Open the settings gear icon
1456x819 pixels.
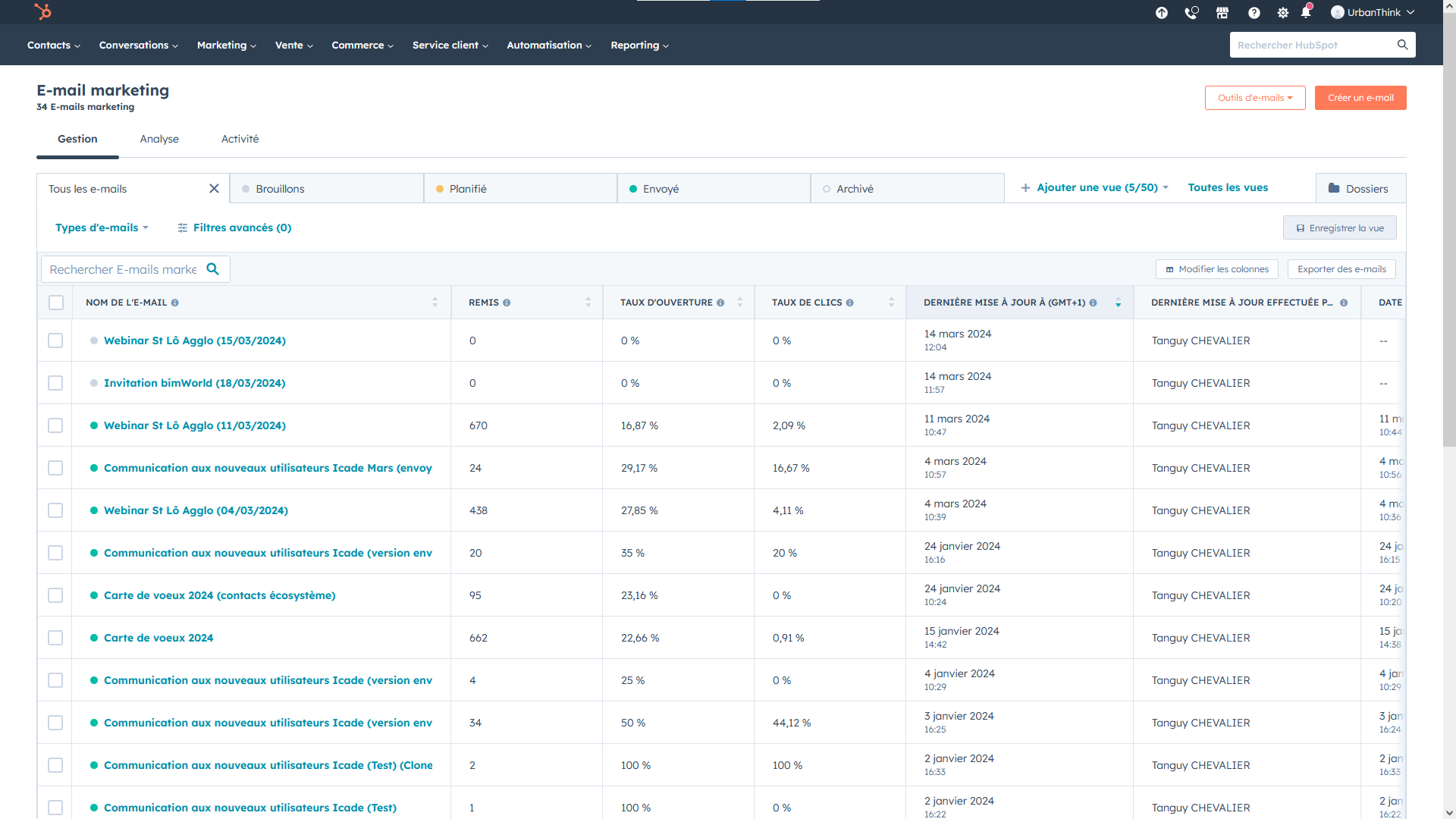coord(1282,12)
